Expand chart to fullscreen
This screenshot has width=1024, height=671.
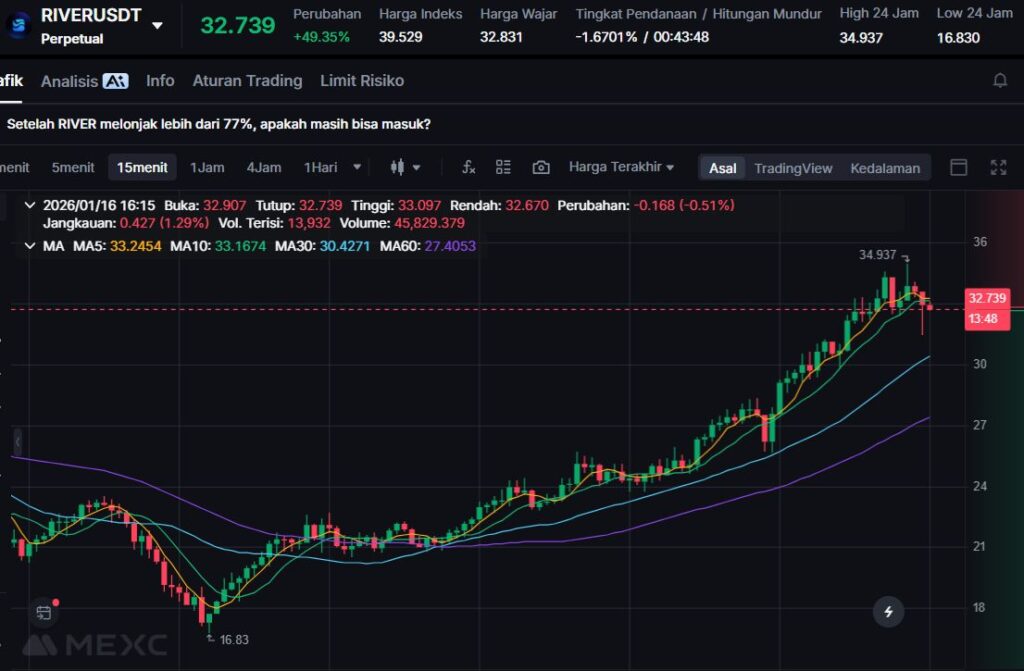(x=998, y=167)
